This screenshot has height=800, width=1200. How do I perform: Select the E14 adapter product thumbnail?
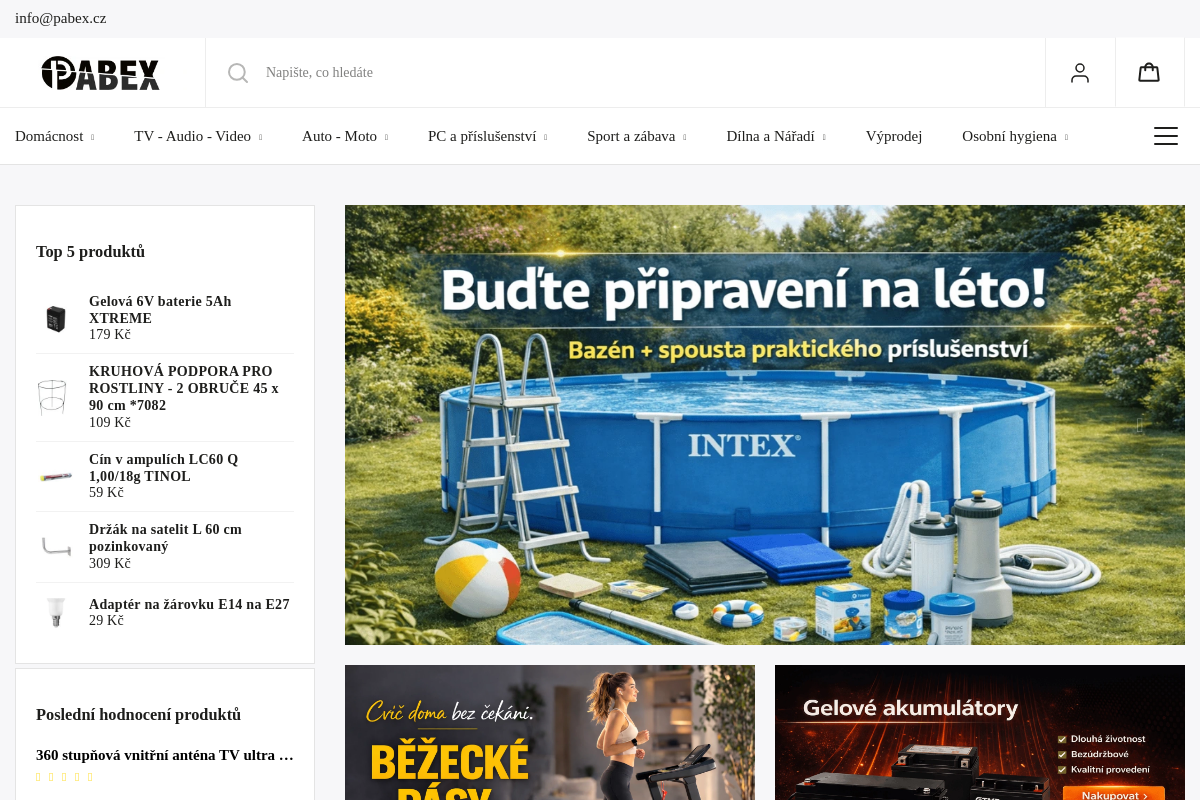pos(56,611)
